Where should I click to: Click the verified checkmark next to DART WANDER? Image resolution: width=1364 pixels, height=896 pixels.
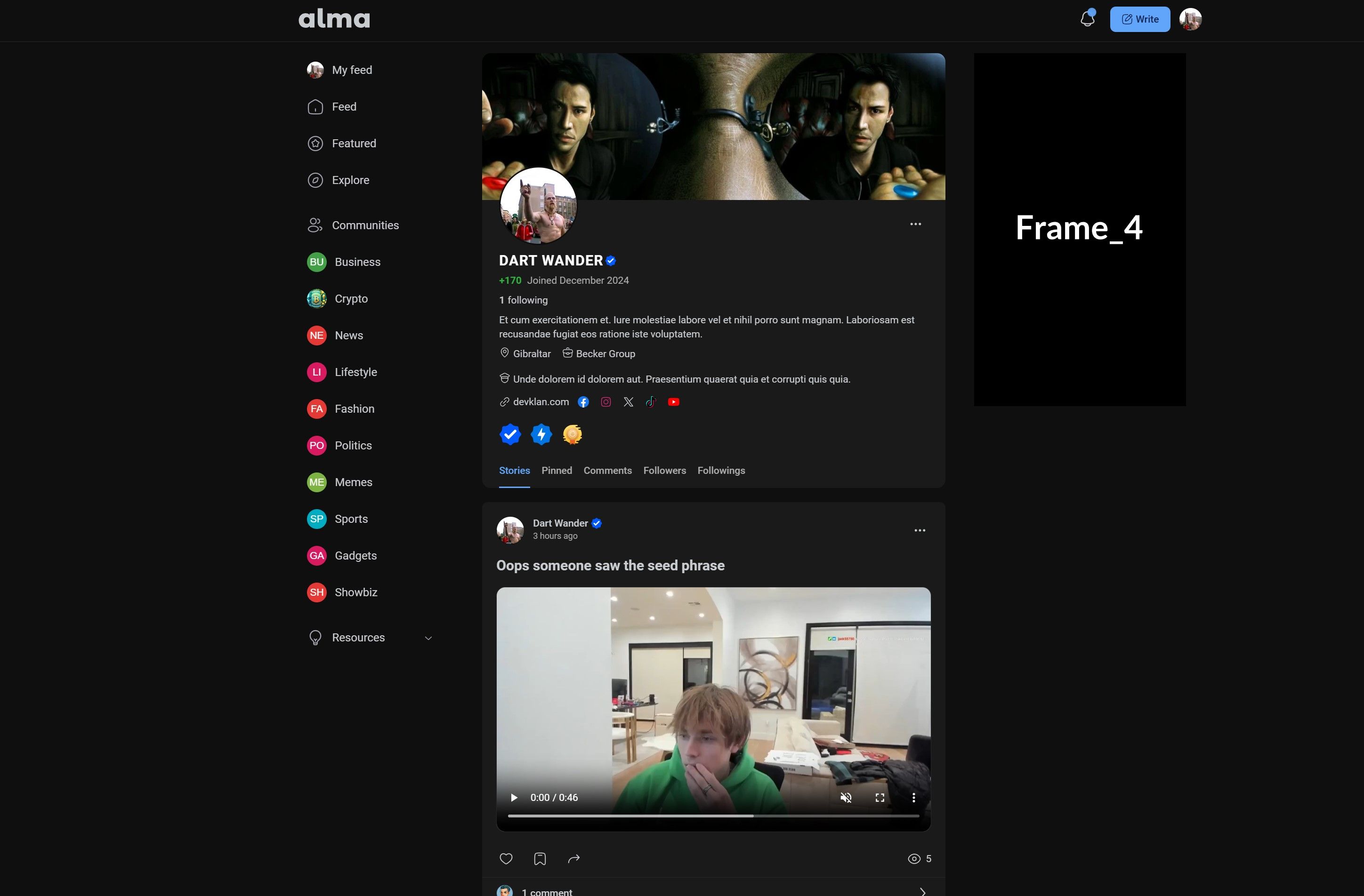tap(611, 261)
